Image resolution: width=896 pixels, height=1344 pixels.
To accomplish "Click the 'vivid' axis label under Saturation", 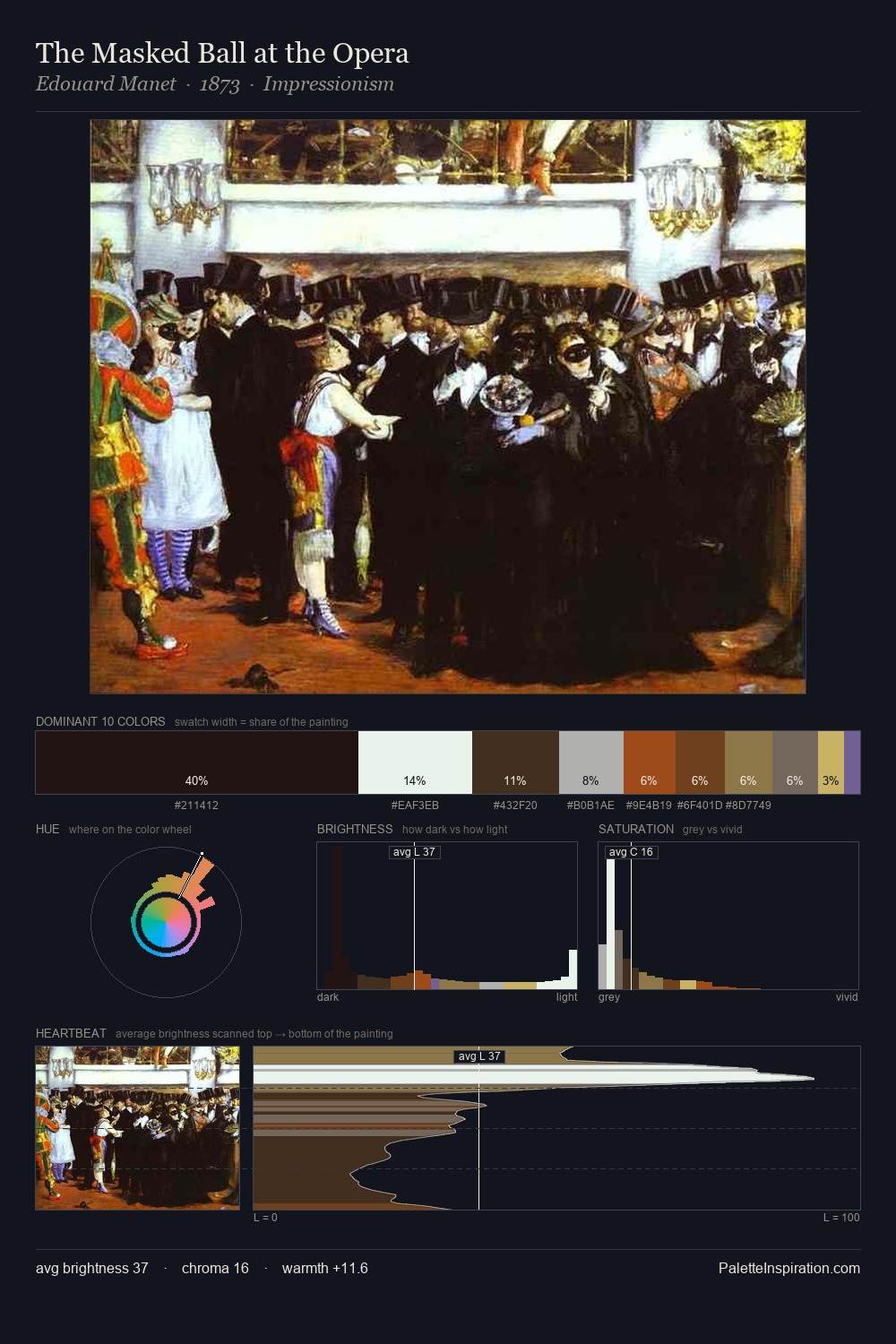I will tap(847, 997).
